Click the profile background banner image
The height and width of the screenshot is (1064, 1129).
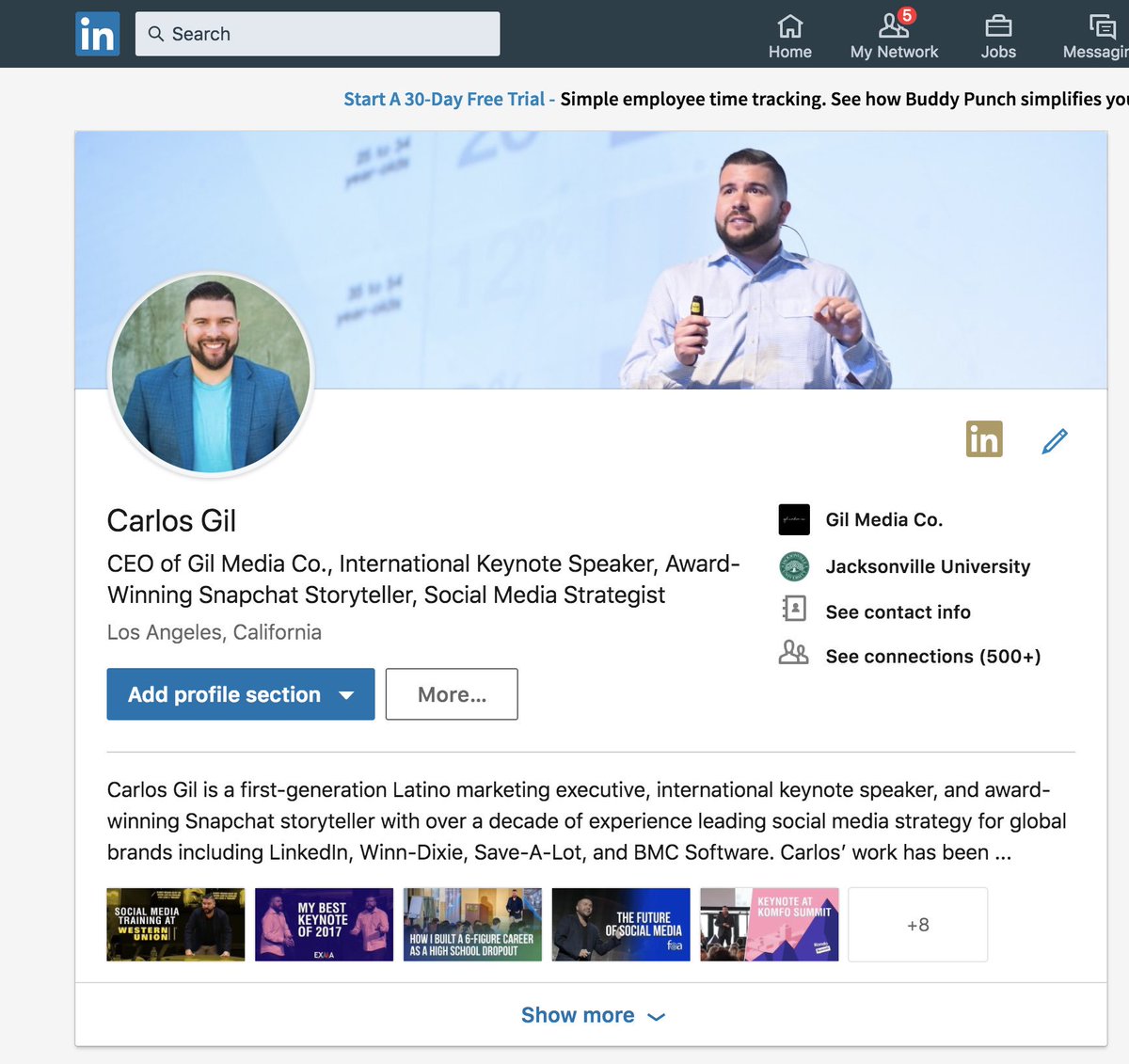[x=591, y=260]
